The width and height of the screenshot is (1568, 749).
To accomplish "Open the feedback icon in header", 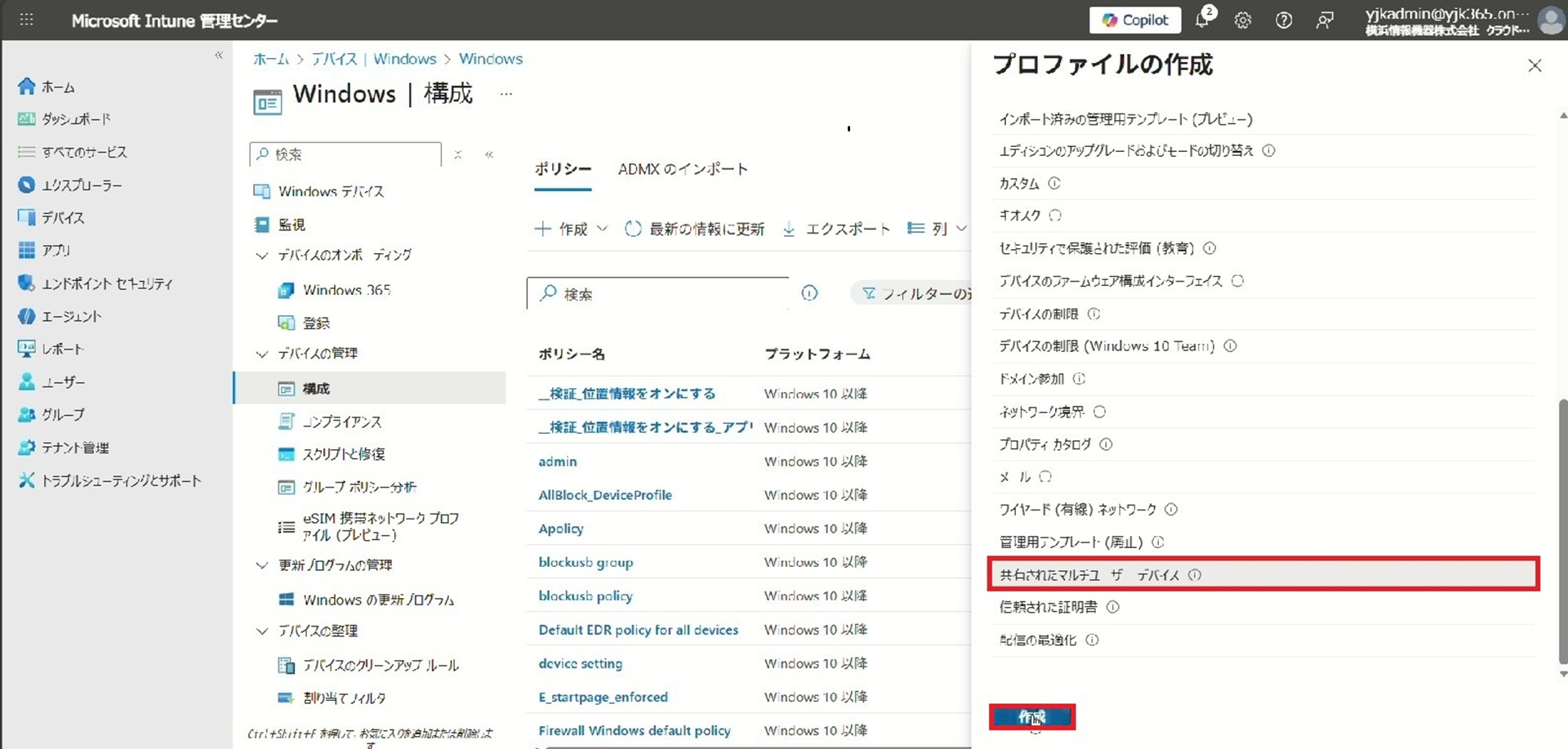I will (x=1325, y=20).
